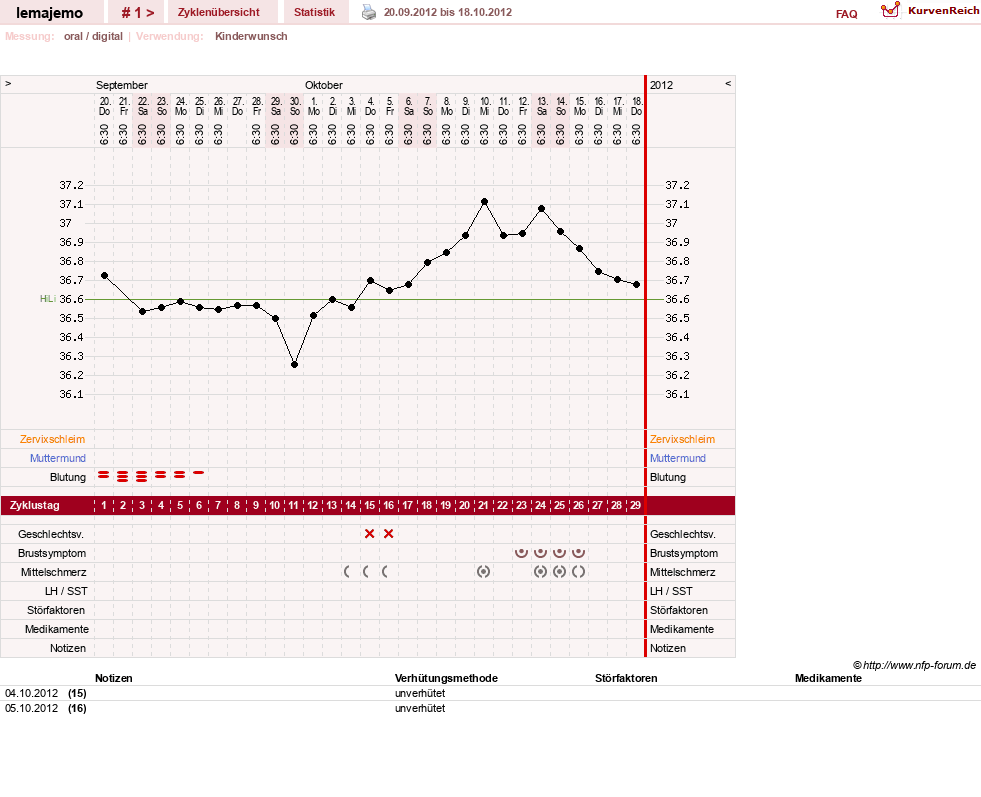This screenshot has width=981, height=797.
Task: Click the 'oral / digital' measurement text
Action: pos(93,36)
